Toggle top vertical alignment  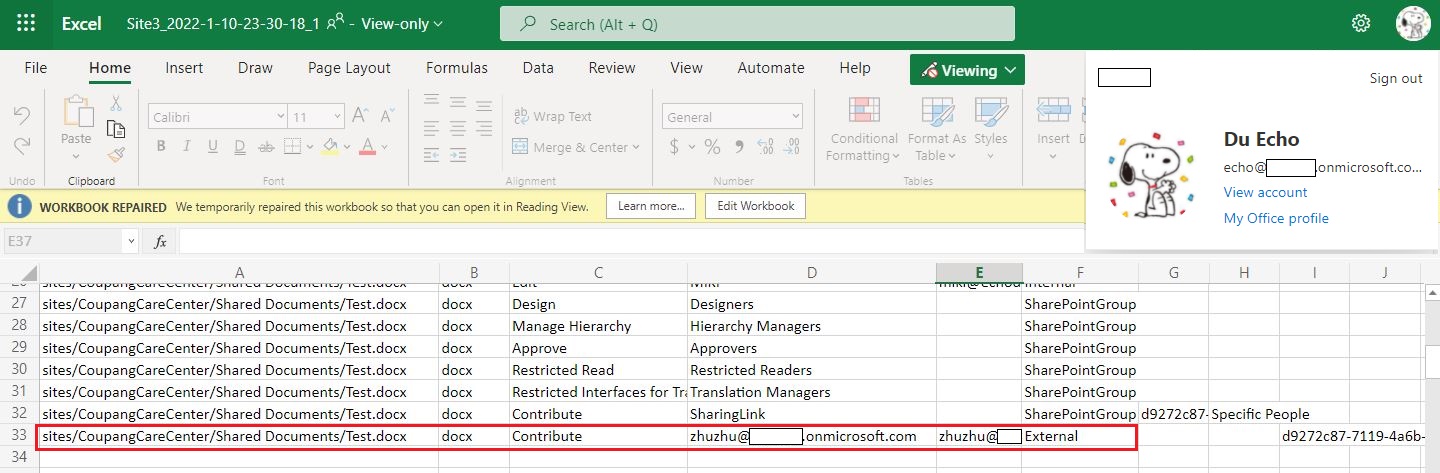click(432, 99)
